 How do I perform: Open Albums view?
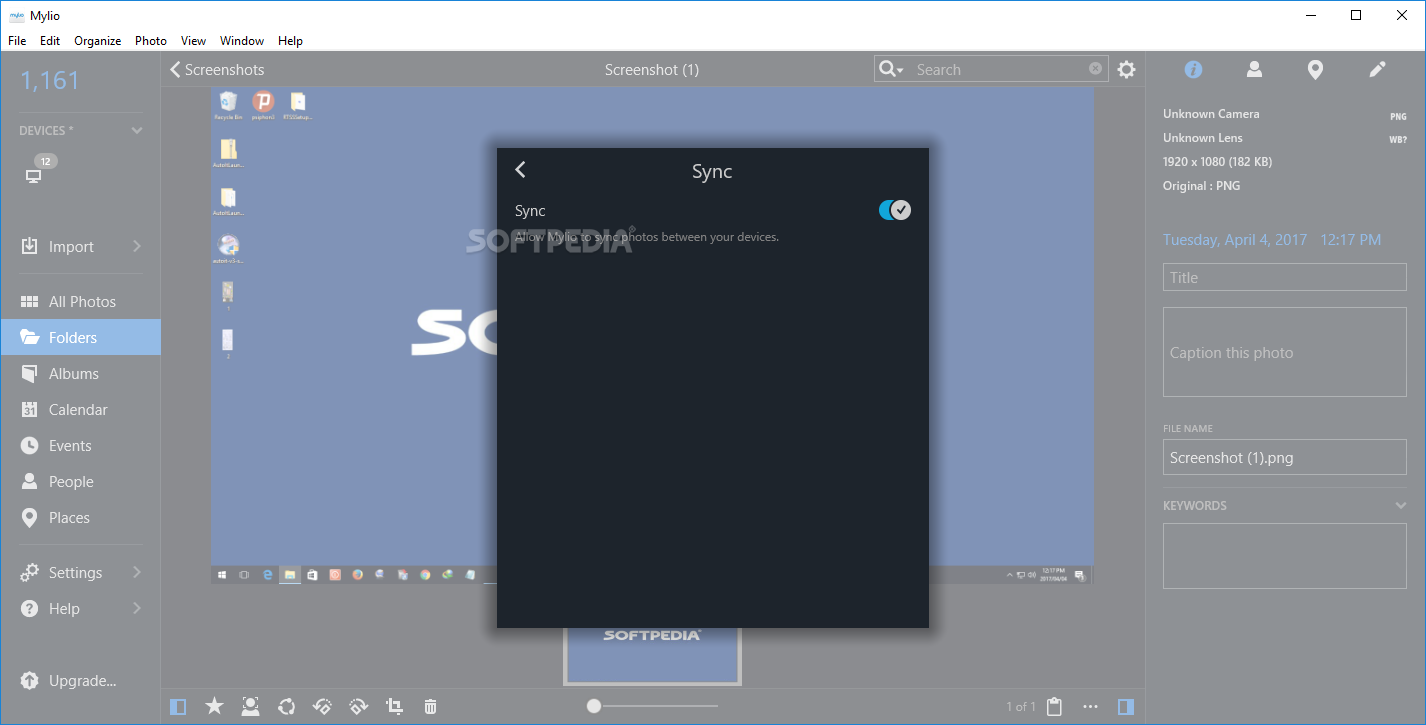pos(80,373)
